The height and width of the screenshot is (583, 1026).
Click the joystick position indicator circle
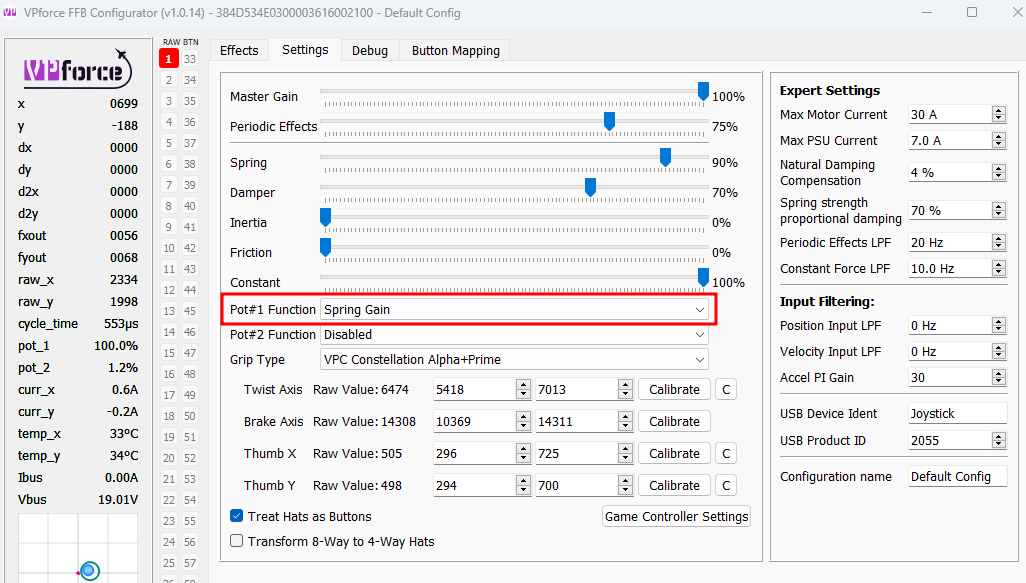click(89, 571)
